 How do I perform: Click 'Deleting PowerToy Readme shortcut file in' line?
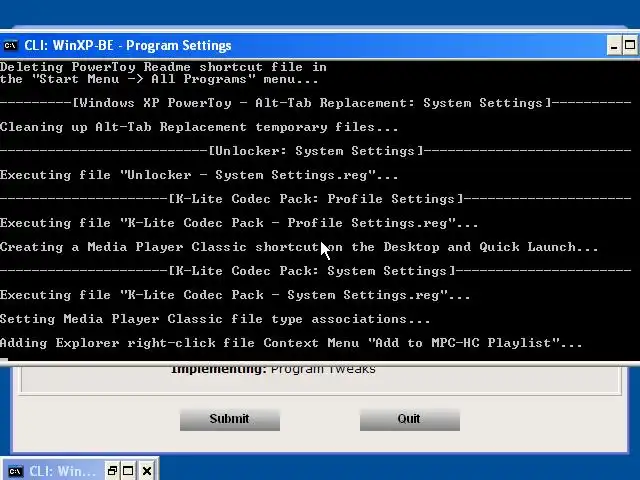pyautogui.click(x=163, y=67)
